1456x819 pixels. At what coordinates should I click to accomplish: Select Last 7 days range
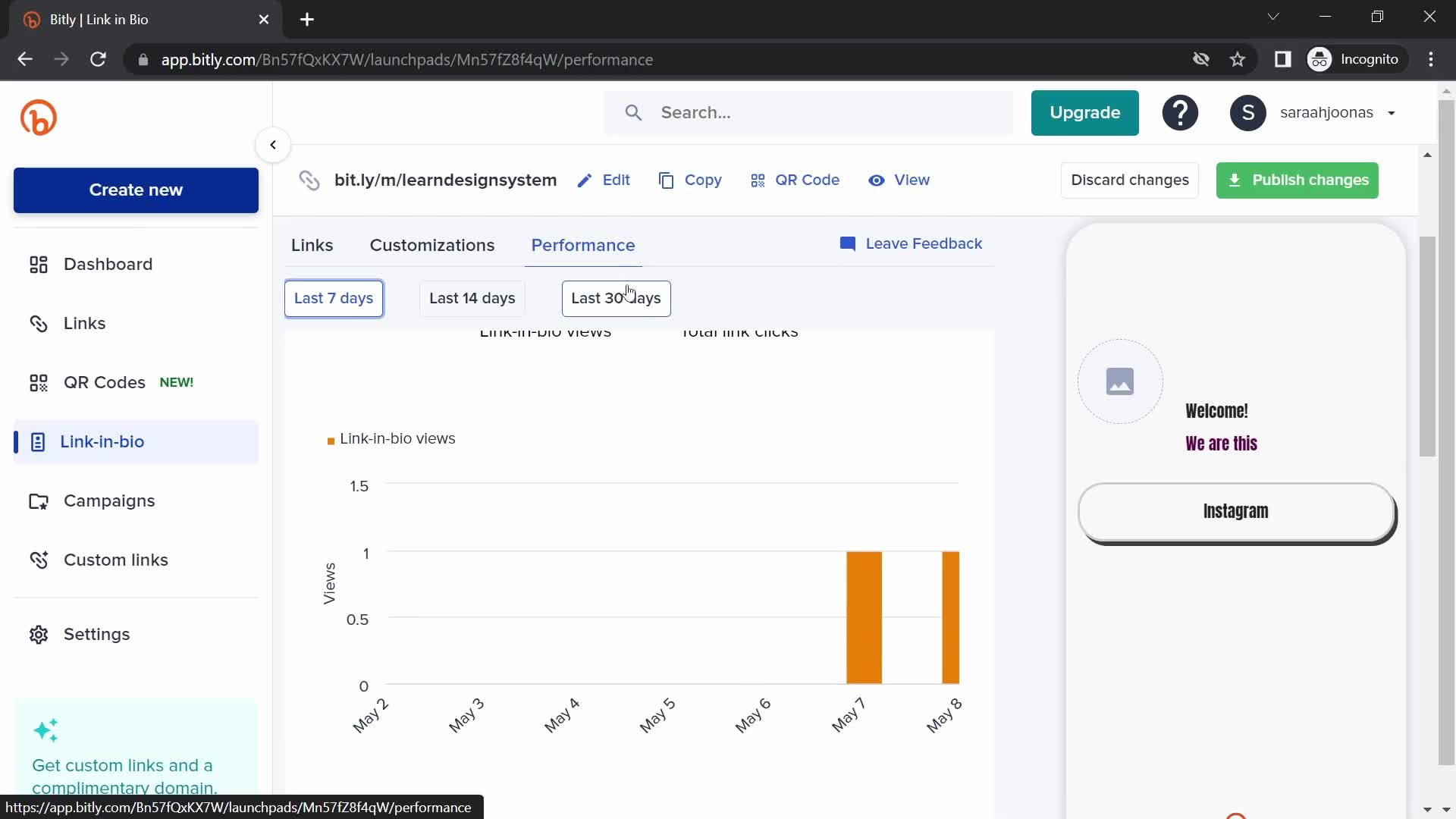tap(334, 299)
